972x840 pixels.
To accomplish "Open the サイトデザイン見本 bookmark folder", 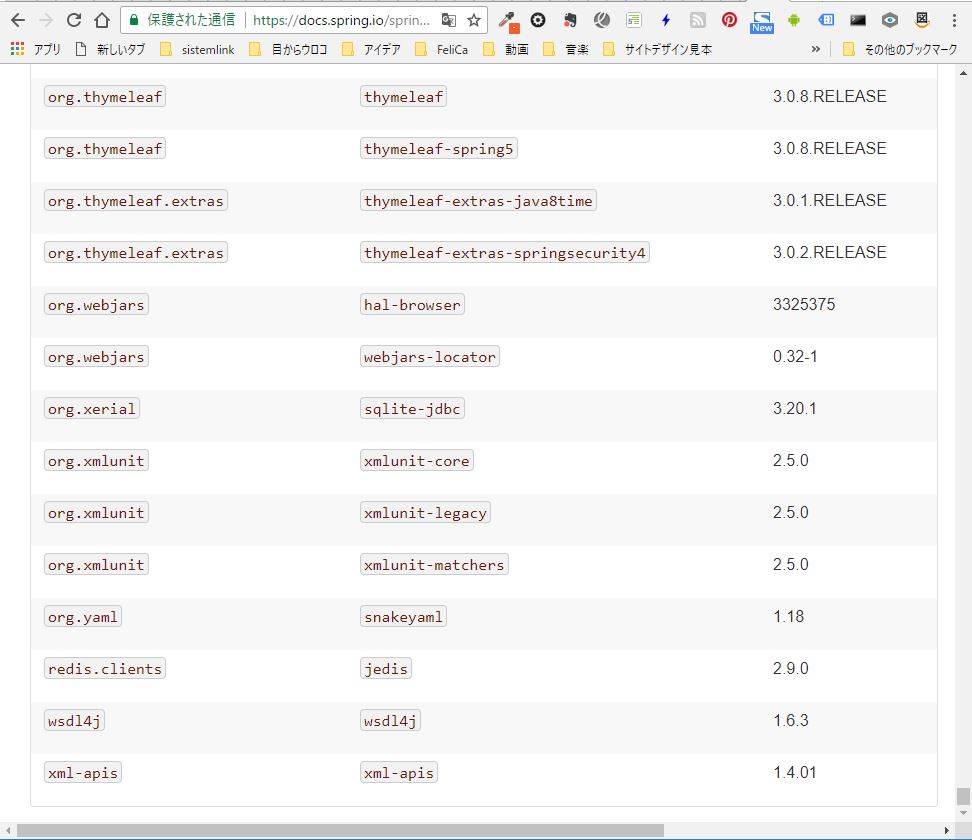I will [657, 49].
